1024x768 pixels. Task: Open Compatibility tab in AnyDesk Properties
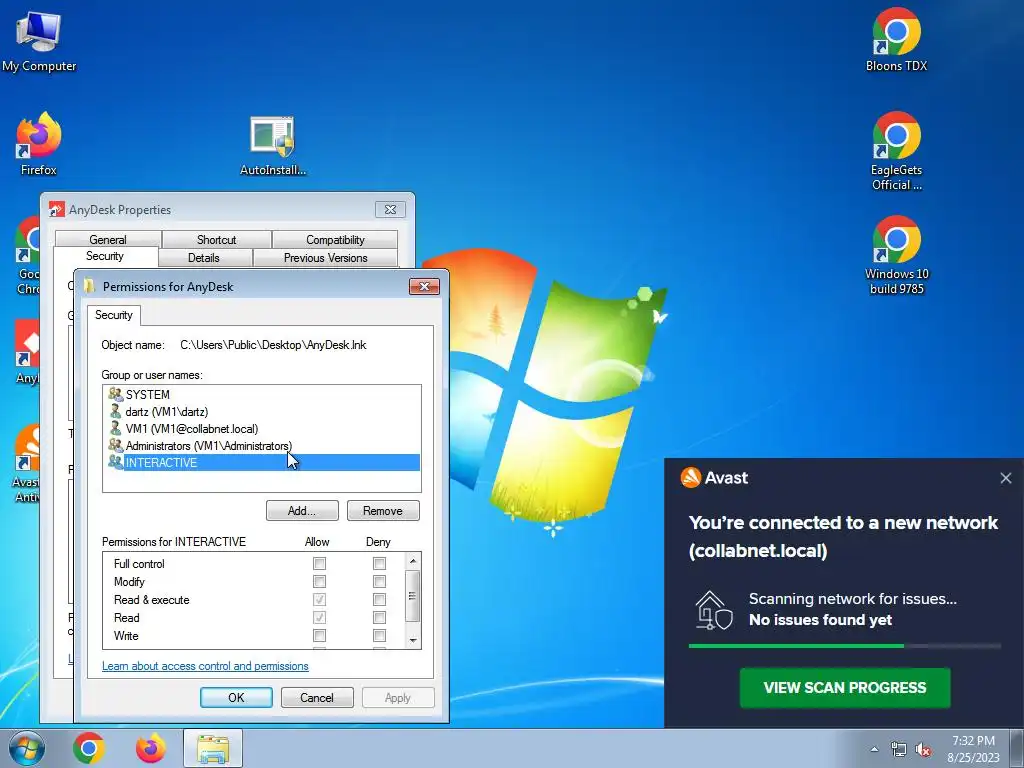click(x=335, y=239)
